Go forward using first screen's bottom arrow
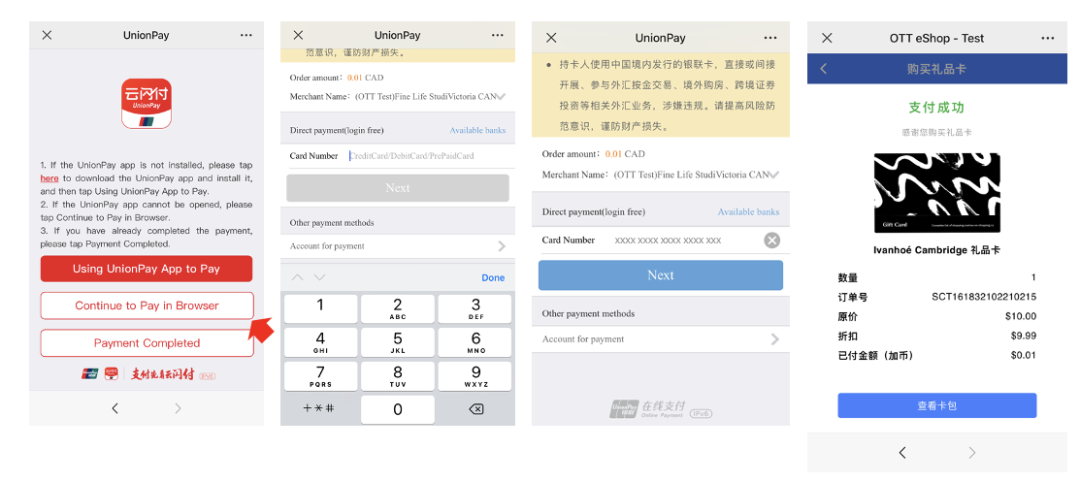 (x=178, y=408)
